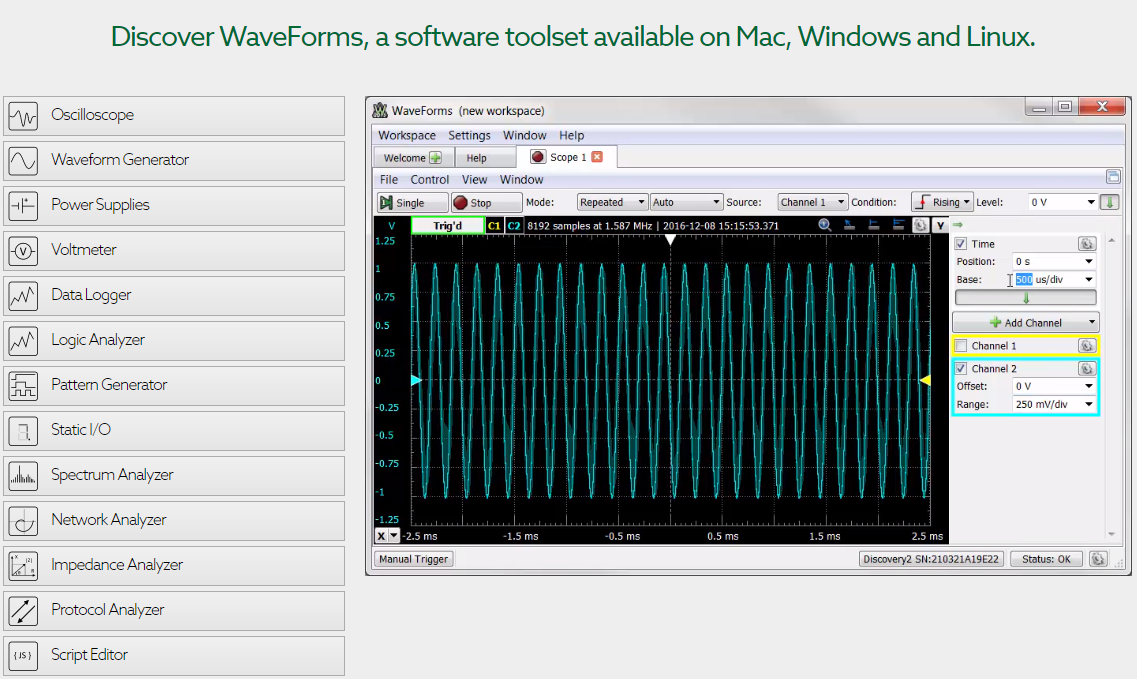Open the main Window menu next to Settings

524,136
